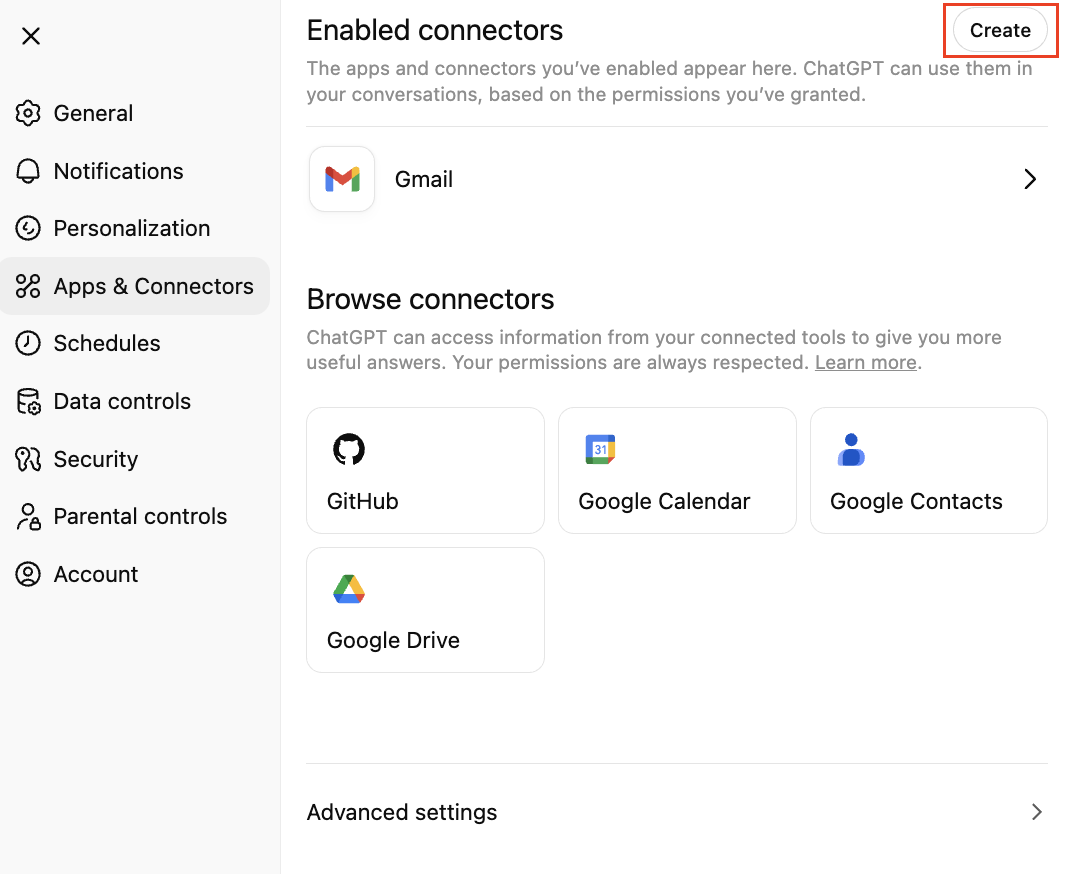Image resolution: width=1068 pixels, height=874 pixels.
Task: Close the settings panel
Action: tap(31, 37)
